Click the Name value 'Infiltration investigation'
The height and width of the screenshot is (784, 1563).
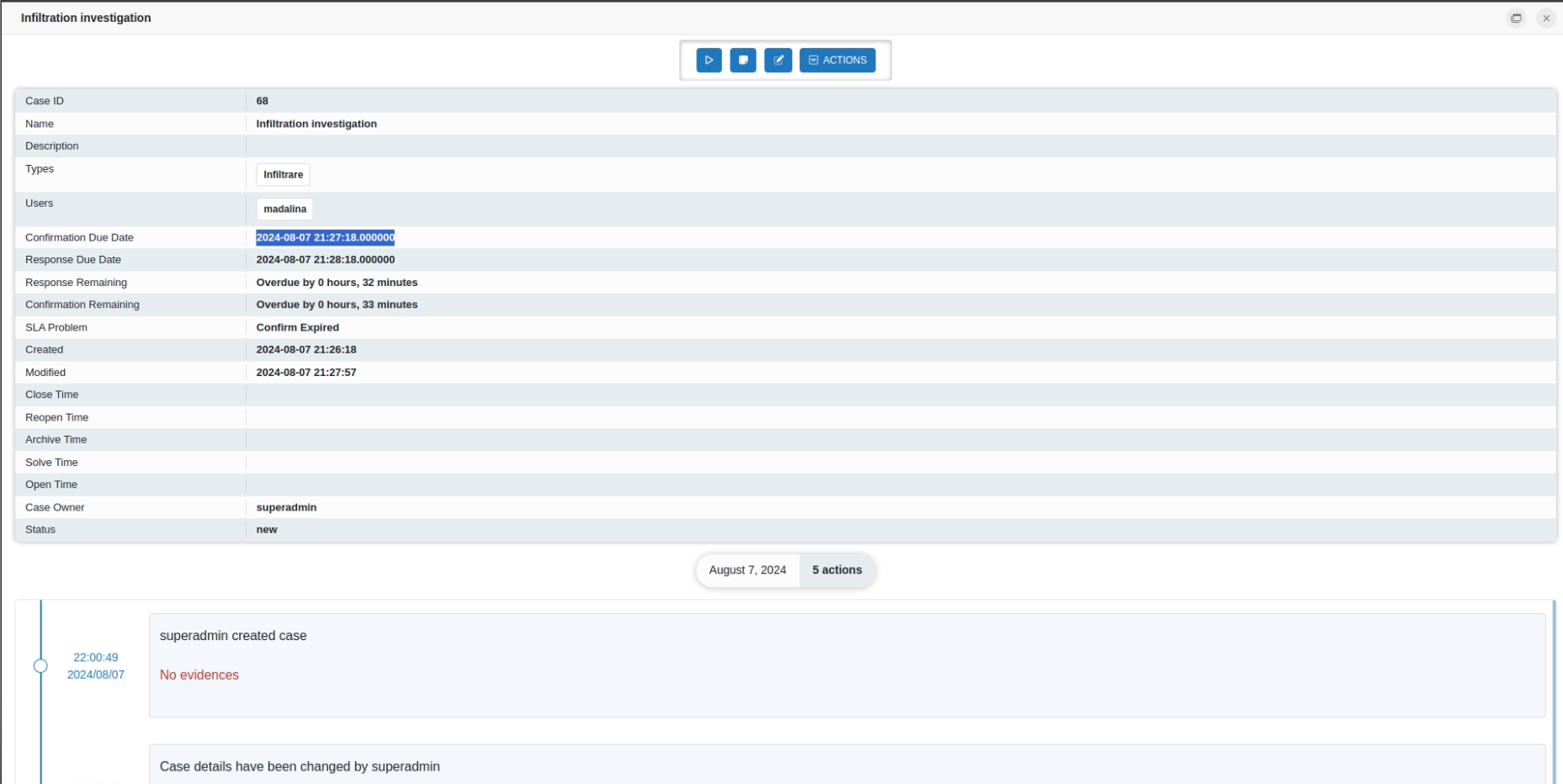[316, 124]
